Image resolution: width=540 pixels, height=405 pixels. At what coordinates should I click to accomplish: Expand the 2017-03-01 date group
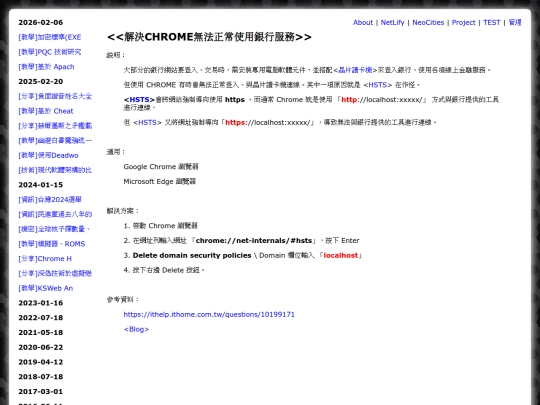click(41, 392)
